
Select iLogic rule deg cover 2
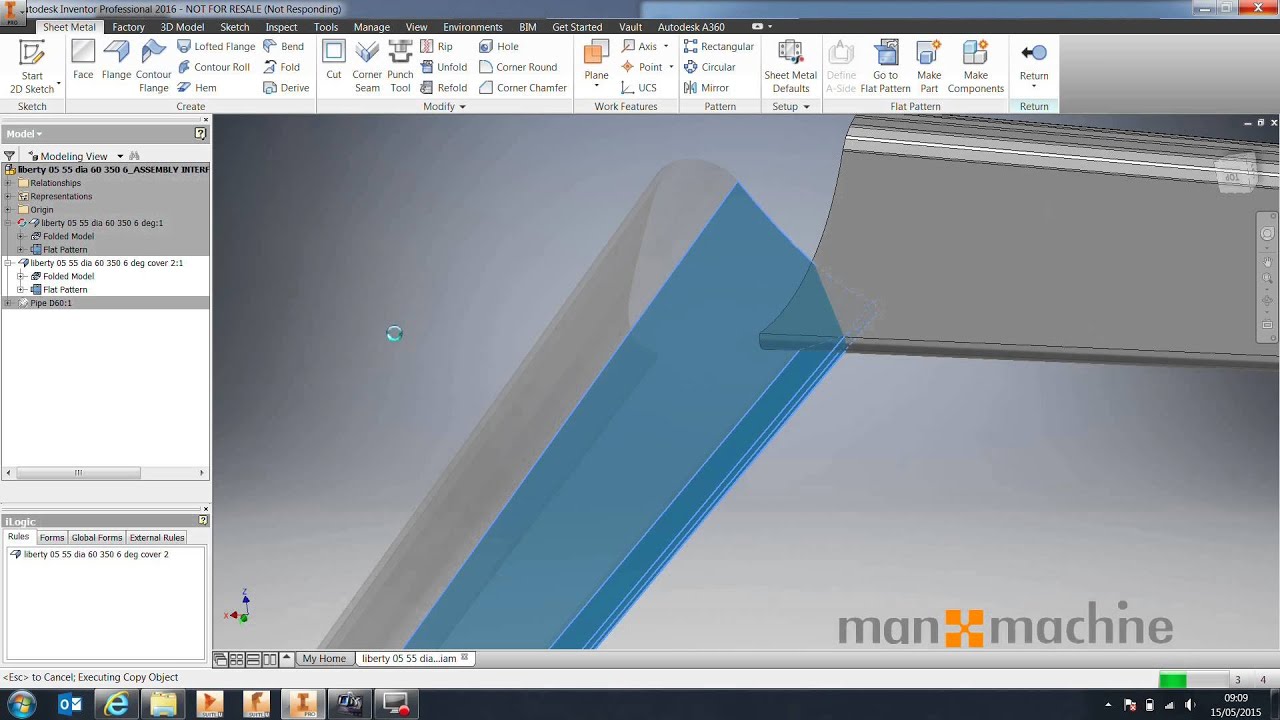tap(96, 554)
